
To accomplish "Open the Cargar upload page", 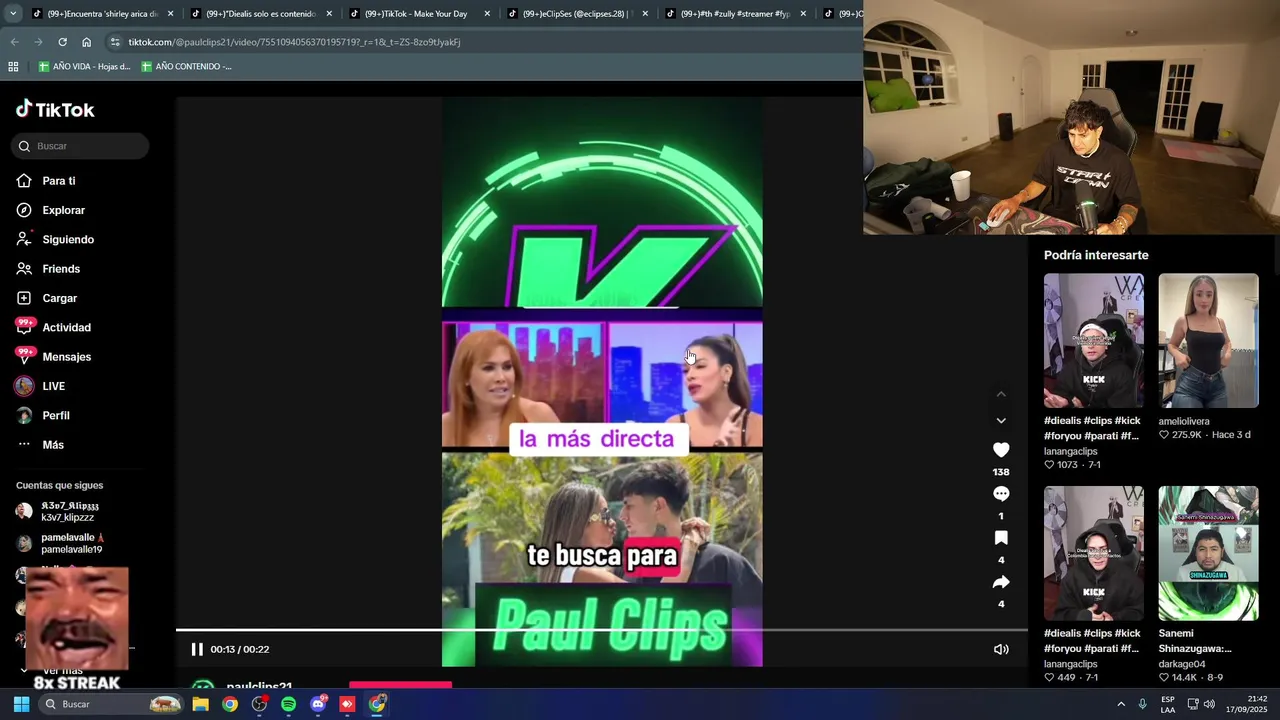I will coord(60,298).
